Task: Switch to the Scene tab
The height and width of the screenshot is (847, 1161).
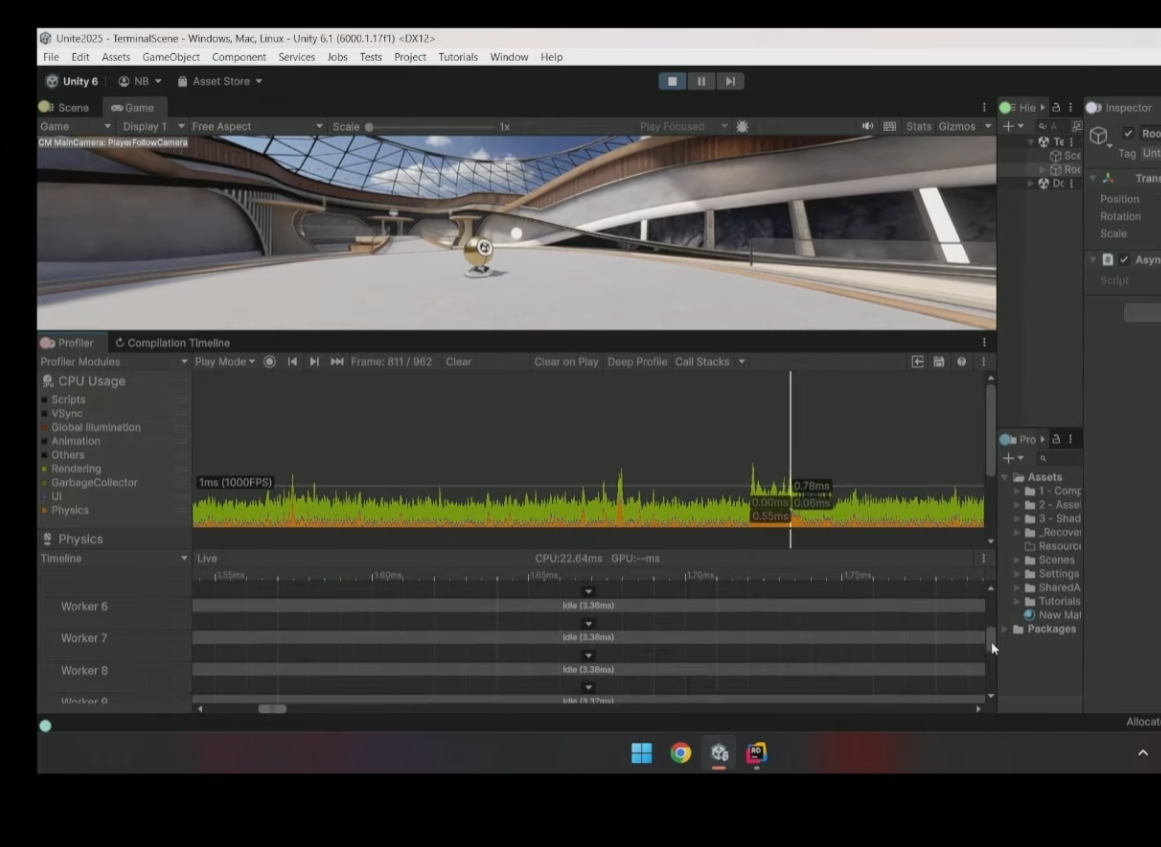Action: pyautogui.click(x=65, y=107)
